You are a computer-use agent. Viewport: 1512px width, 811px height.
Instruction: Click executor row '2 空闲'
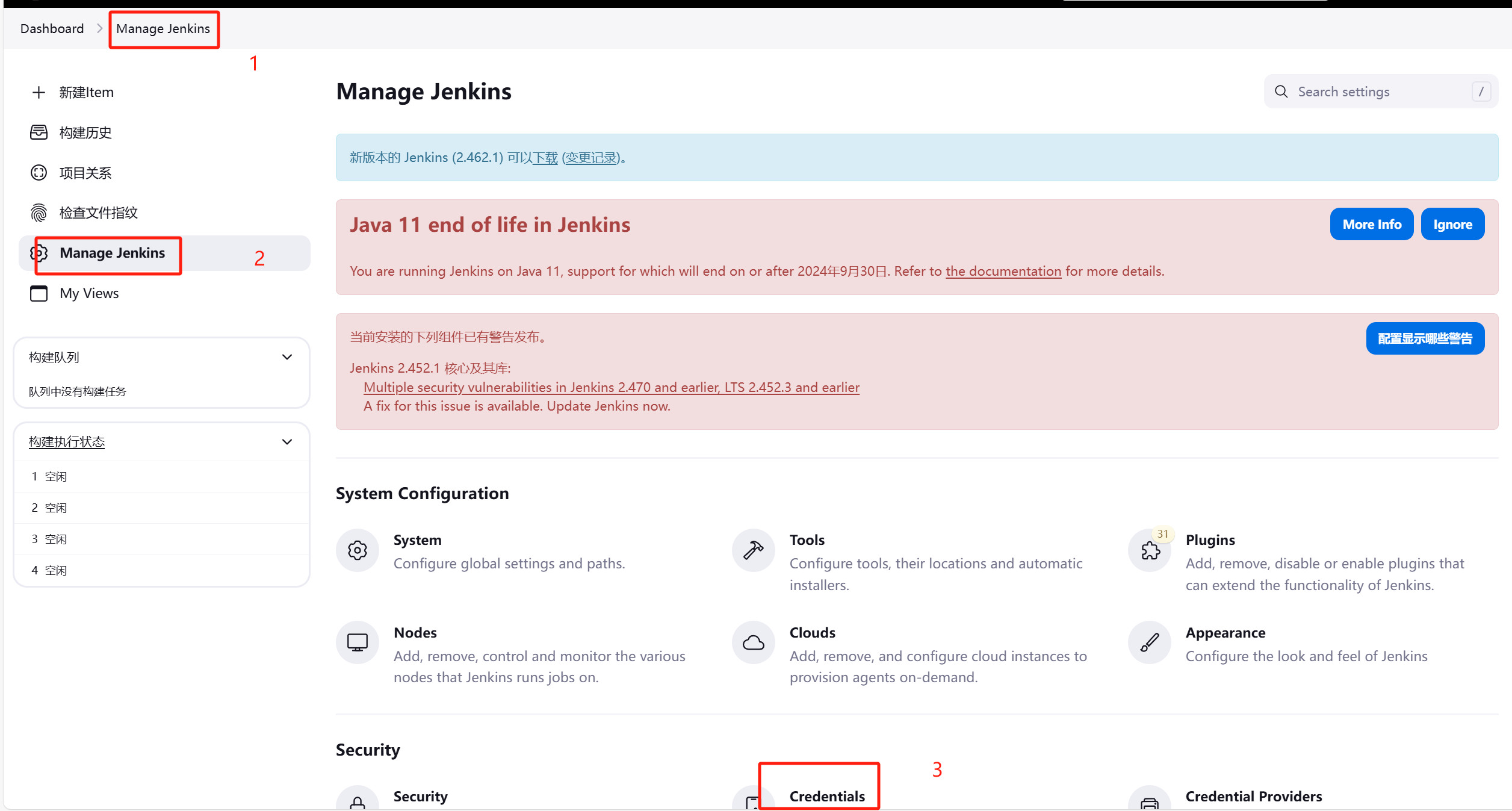click(161, 508)
